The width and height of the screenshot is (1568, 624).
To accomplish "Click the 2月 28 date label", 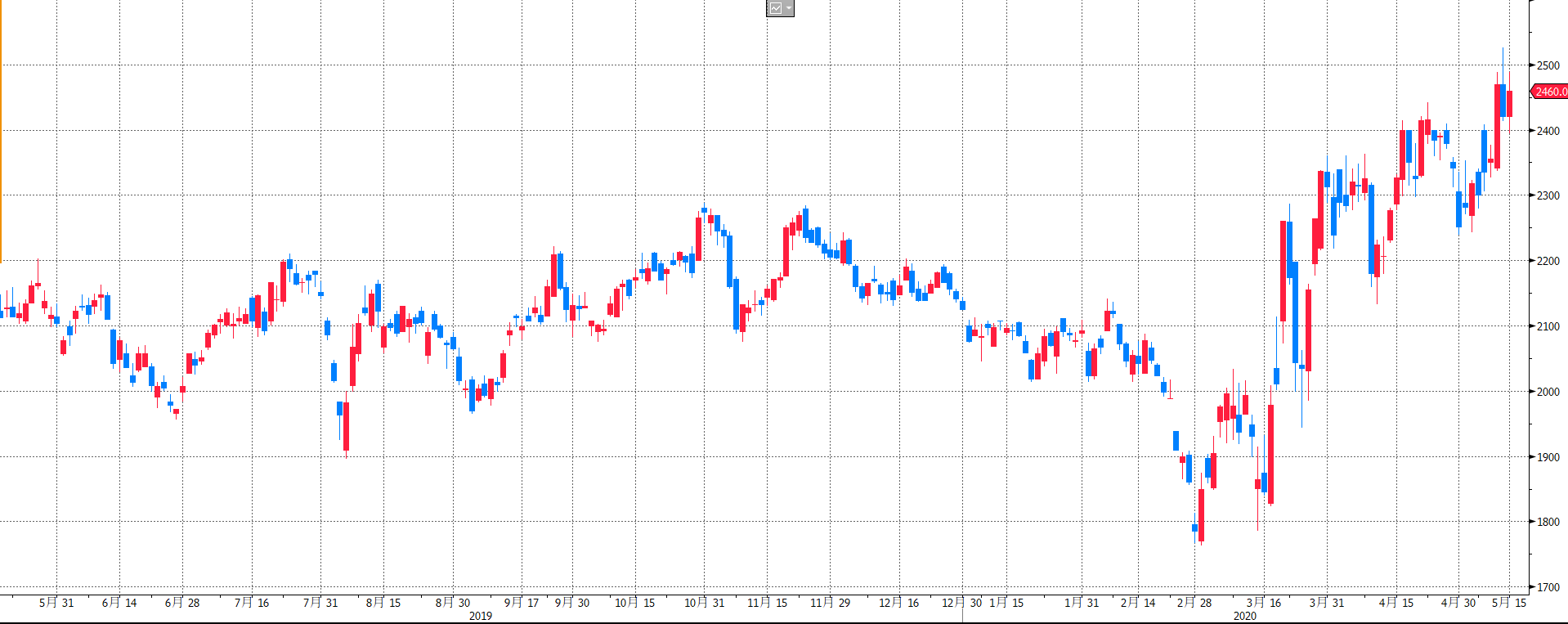I will click(1194, 603).
